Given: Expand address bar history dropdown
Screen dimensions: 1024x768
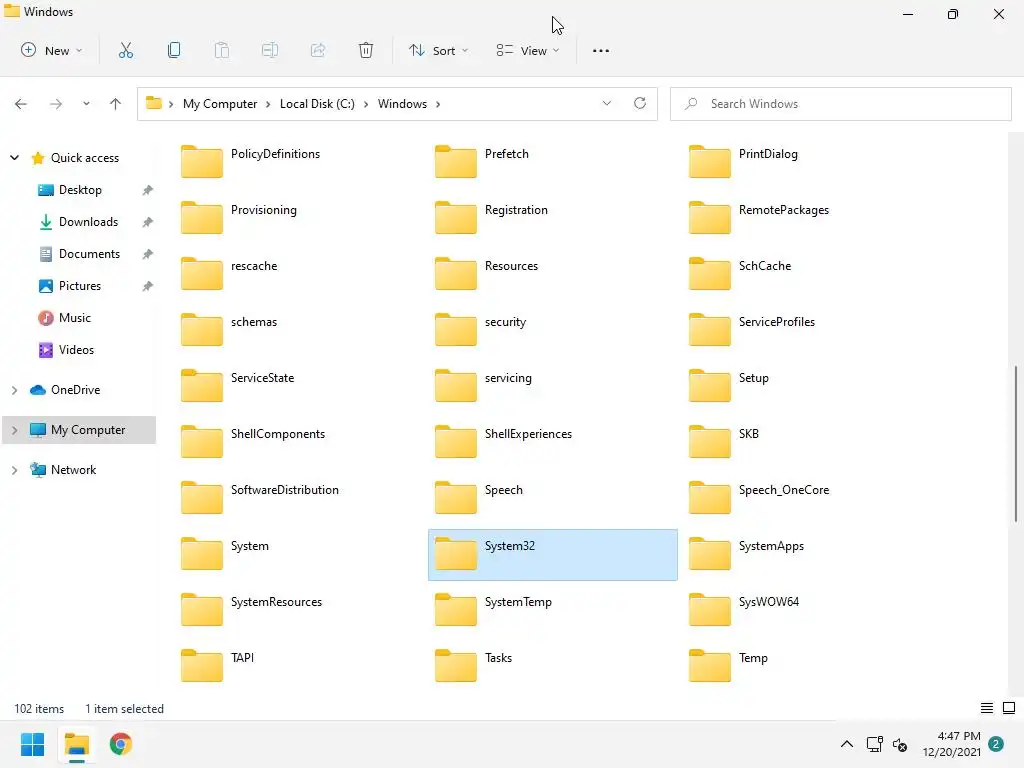Looking at the screenshot, I should (607, 103).
